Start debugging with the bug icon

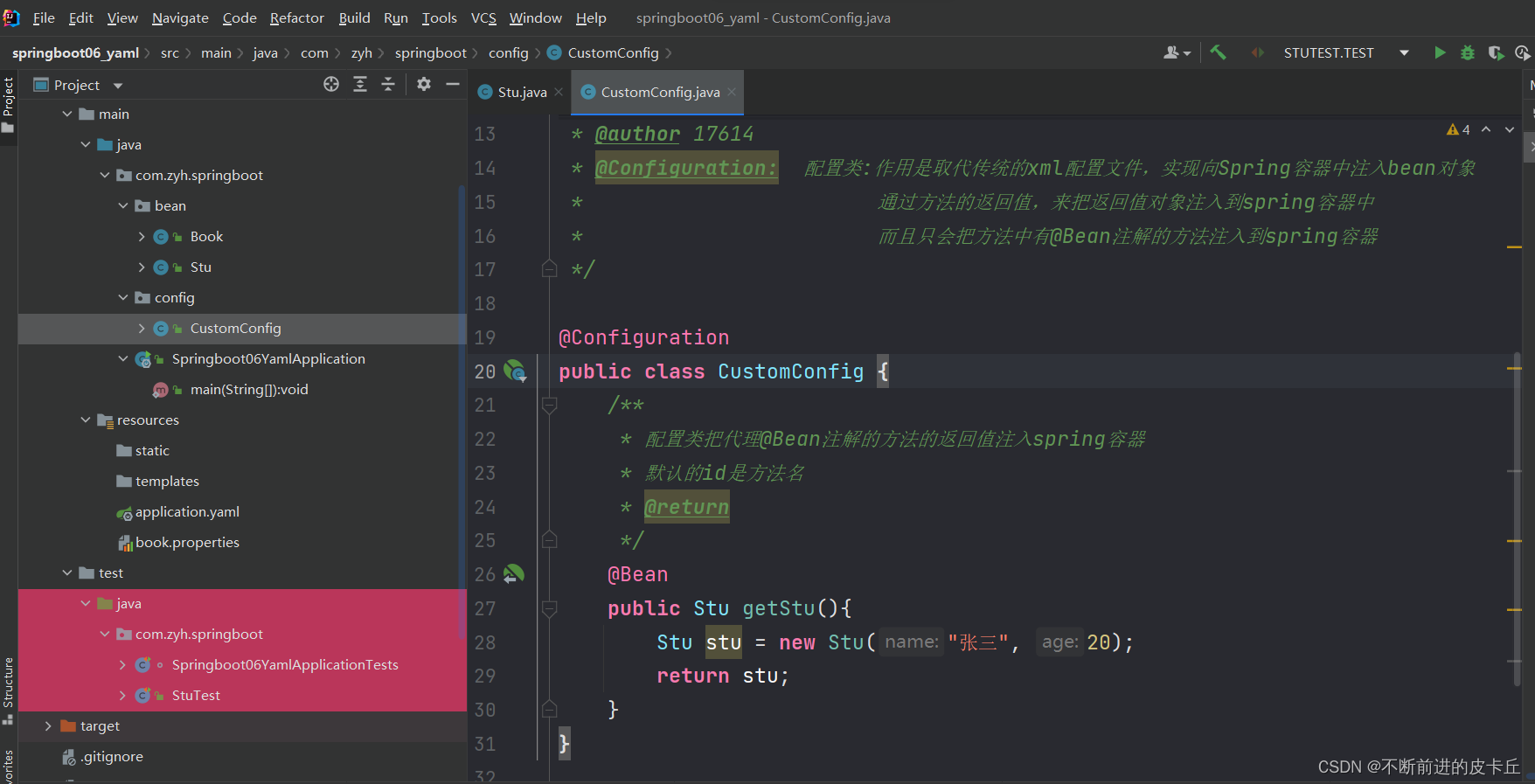coord(1468,52)
